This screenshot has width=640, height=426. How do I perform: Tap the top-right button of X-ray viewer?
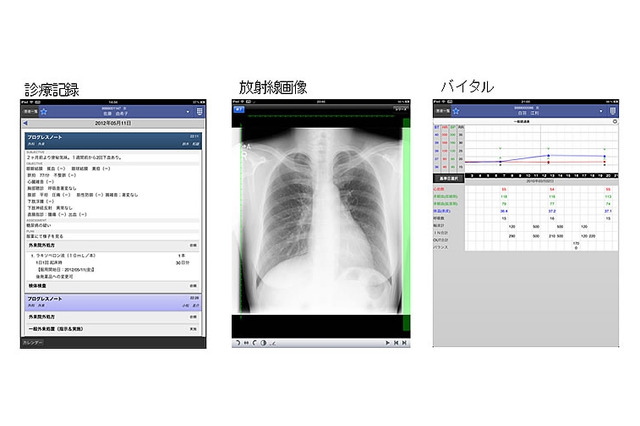tap(401, 109)
